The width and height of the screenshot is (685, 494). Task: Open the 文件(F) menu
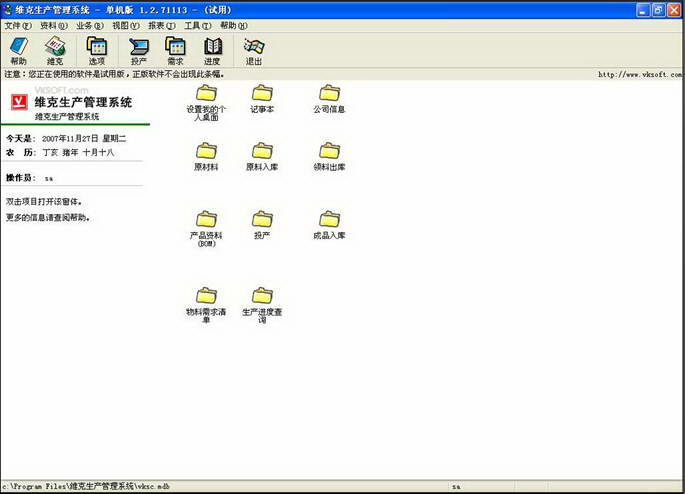(18, 26)
